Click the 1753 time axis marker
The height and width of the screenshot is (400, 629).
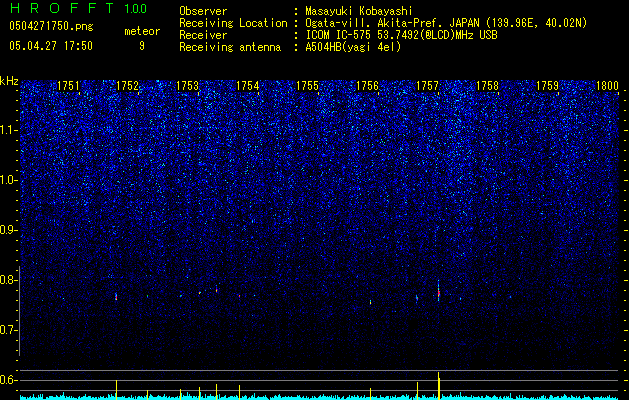187,86
